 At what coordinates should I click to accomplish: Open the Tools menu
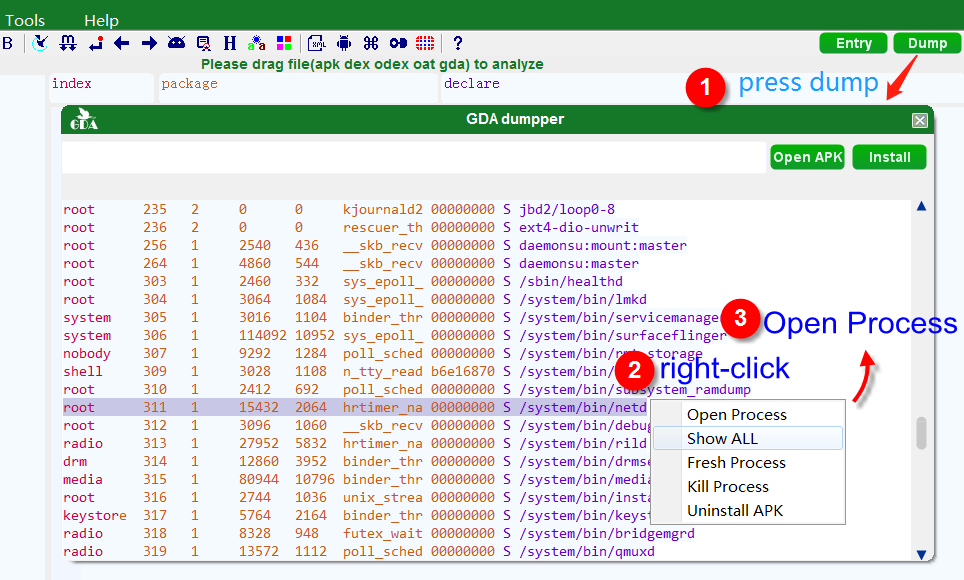(25, 20)
